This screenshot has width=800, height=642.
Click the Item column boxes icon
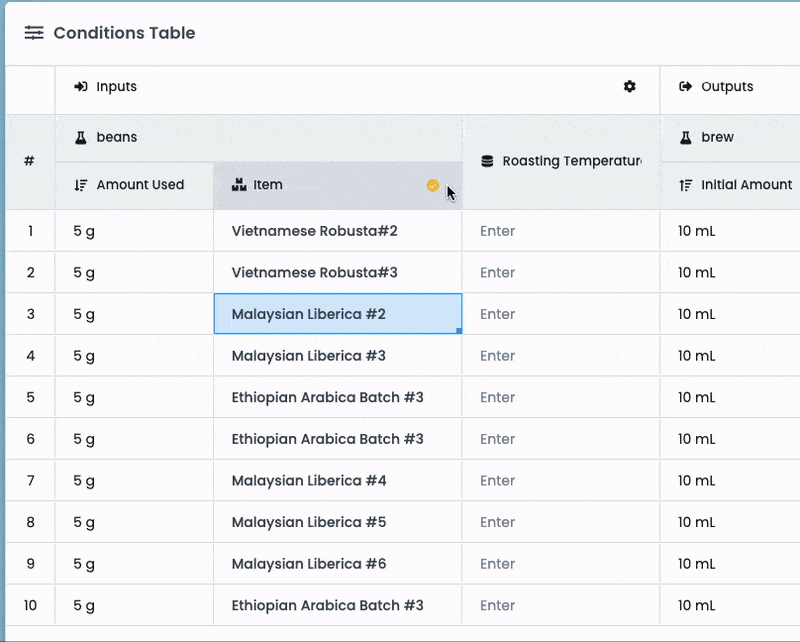(238, 185)
